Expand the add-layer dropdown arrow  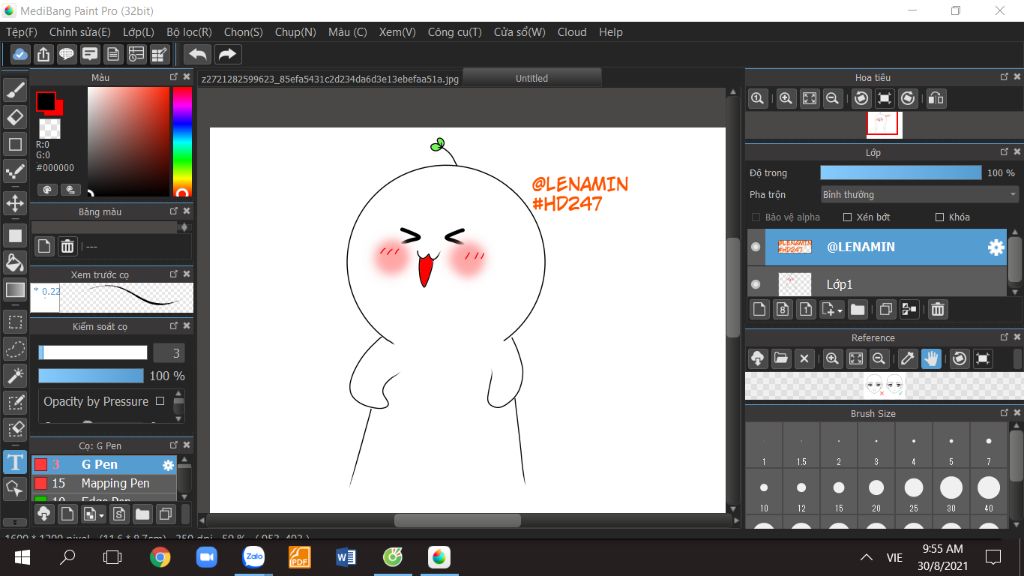[x=840, y=311]
